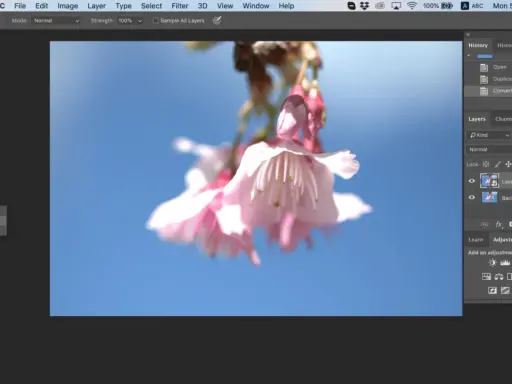The image size is (512, 384).
Task: Click the lock image pixels brush icon
Action: click(x=497, y=164)
